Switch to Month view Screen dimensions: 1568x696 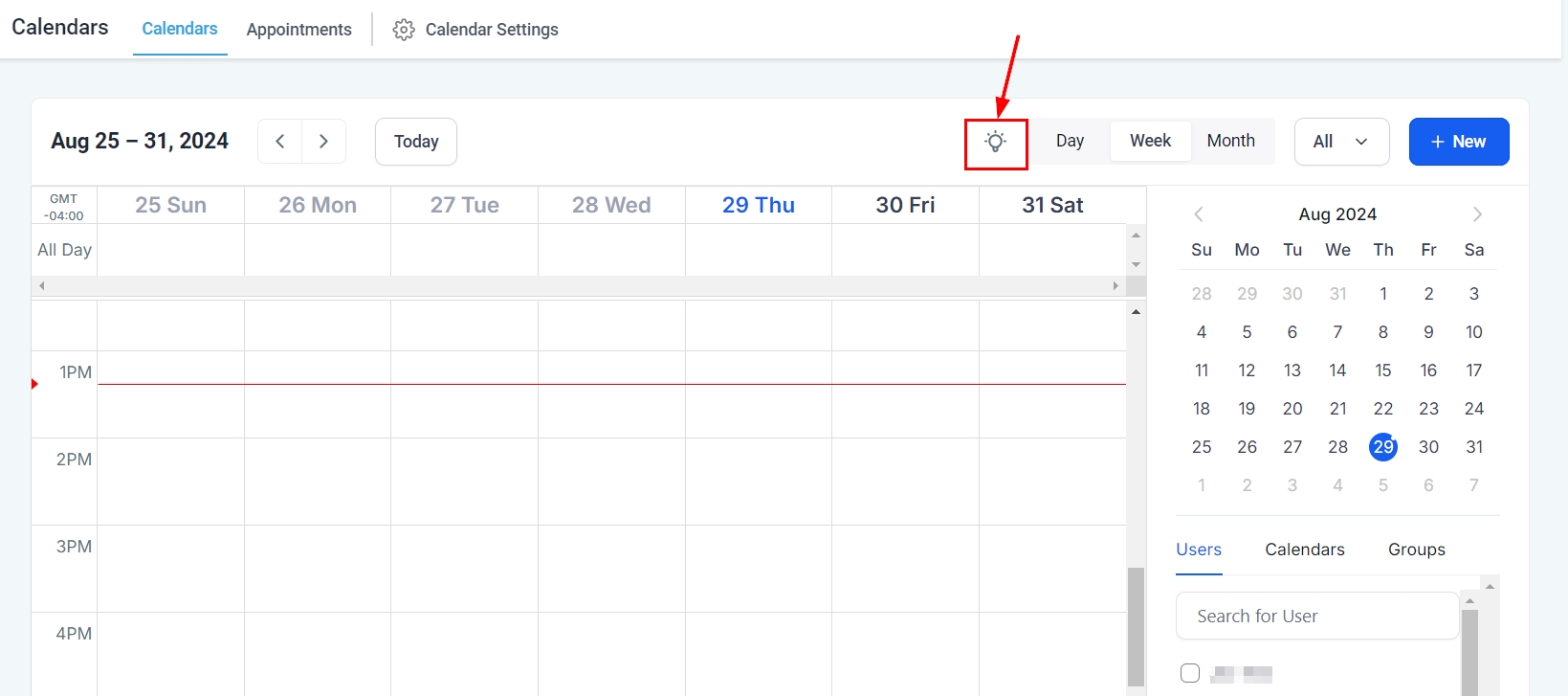[1230, 141]
